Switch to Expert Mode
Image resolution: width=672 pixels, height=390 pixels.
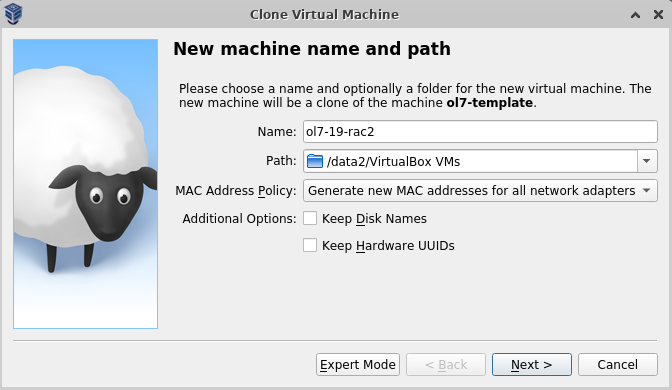coord(358,365)
